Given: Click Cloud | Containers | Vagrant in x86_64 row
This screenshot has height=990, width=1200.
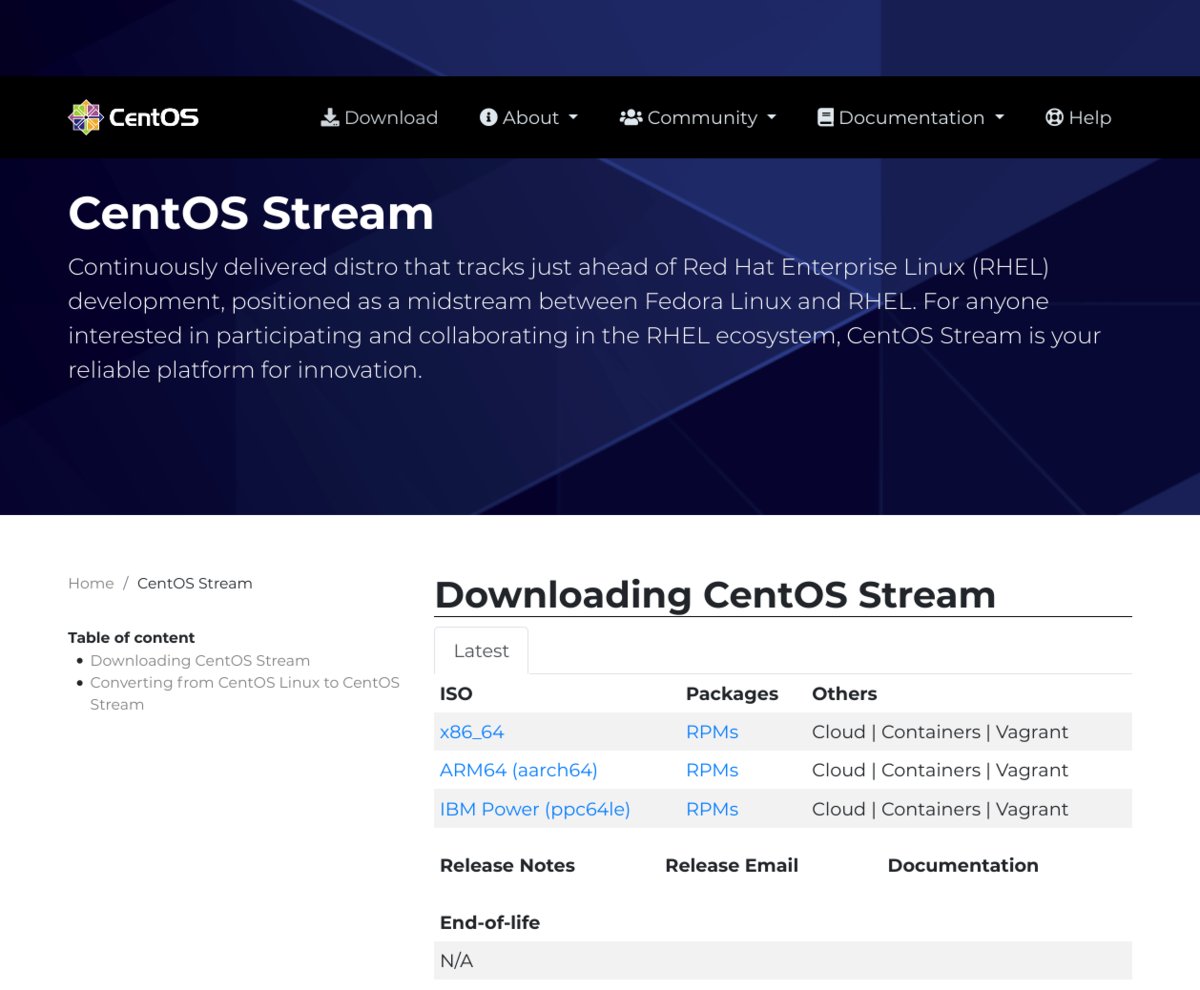Looking at the screenshot, I should (940, 732).
